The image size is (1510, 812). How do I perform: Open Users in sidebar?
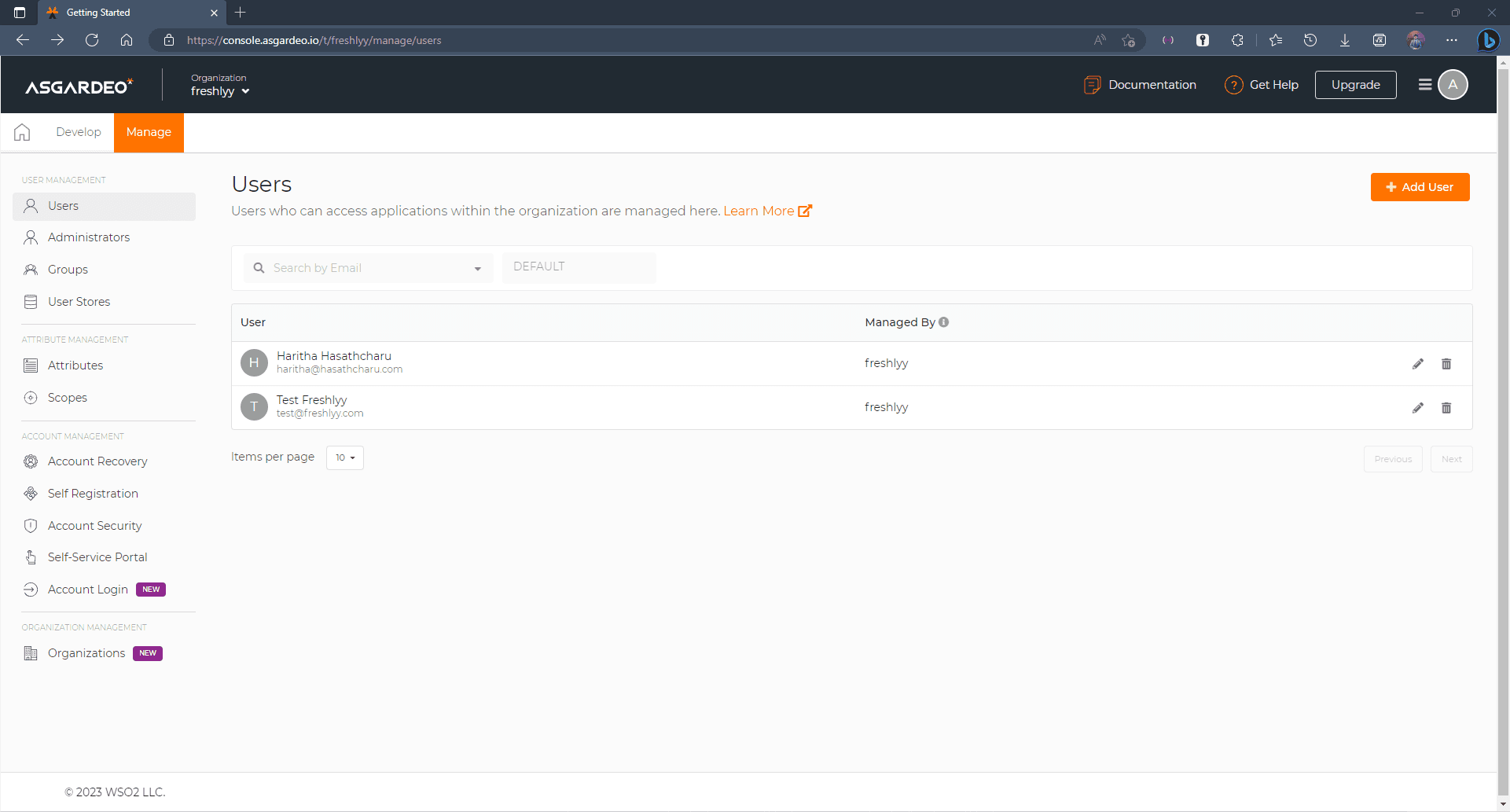coord(104,206)
